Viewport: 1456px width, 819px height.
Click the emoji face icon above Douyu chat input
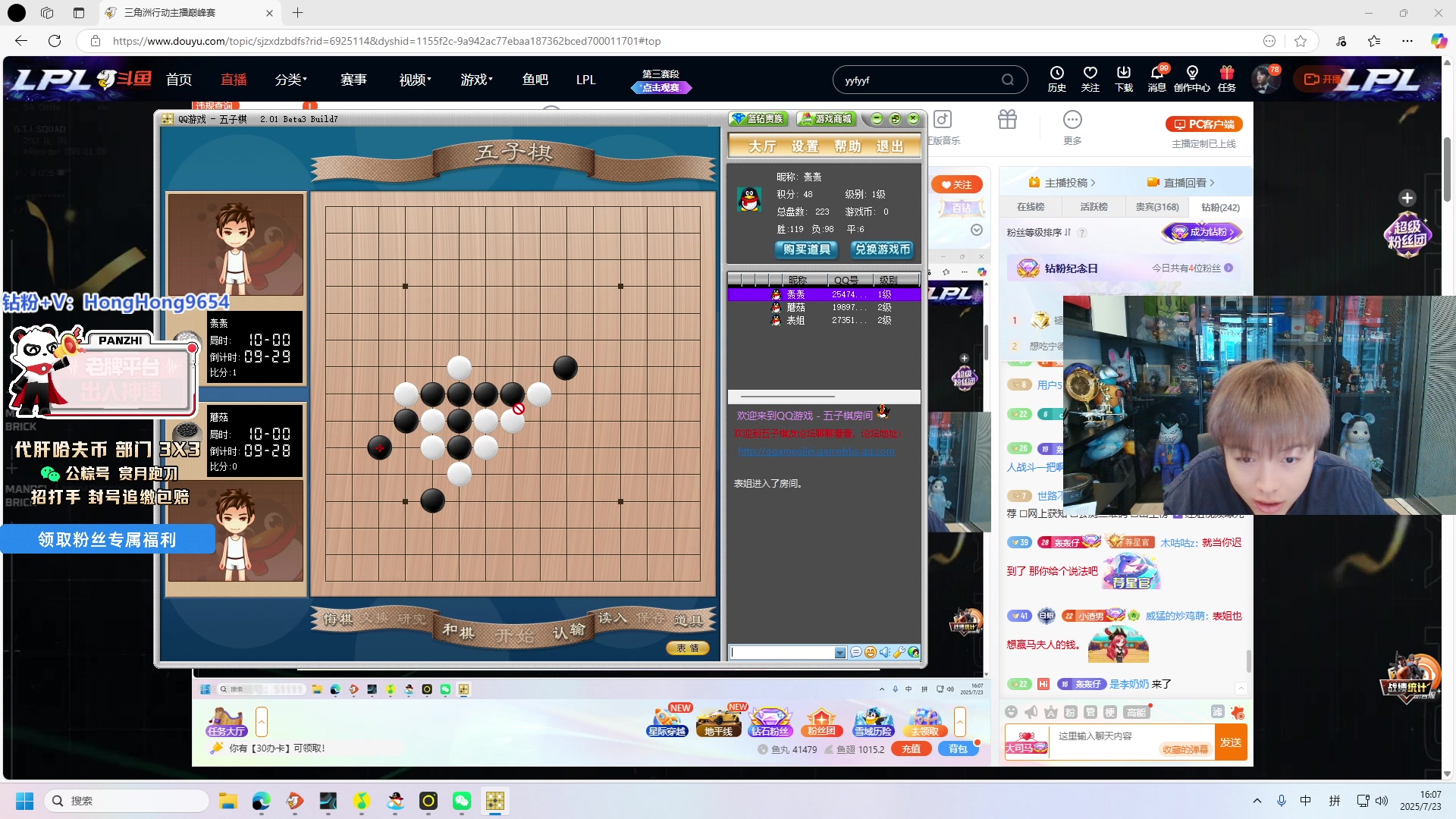[1011, 711]
